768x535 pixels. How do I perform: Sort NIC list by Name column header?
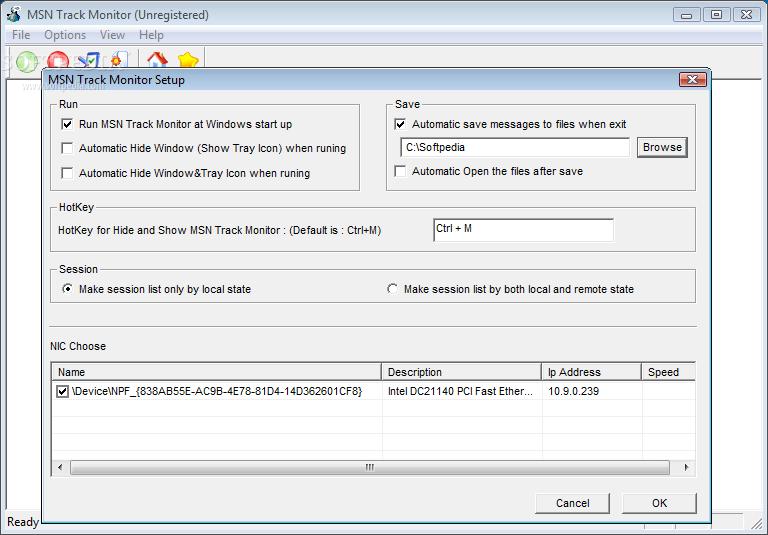pyautogui.click(x=216, y=372)
